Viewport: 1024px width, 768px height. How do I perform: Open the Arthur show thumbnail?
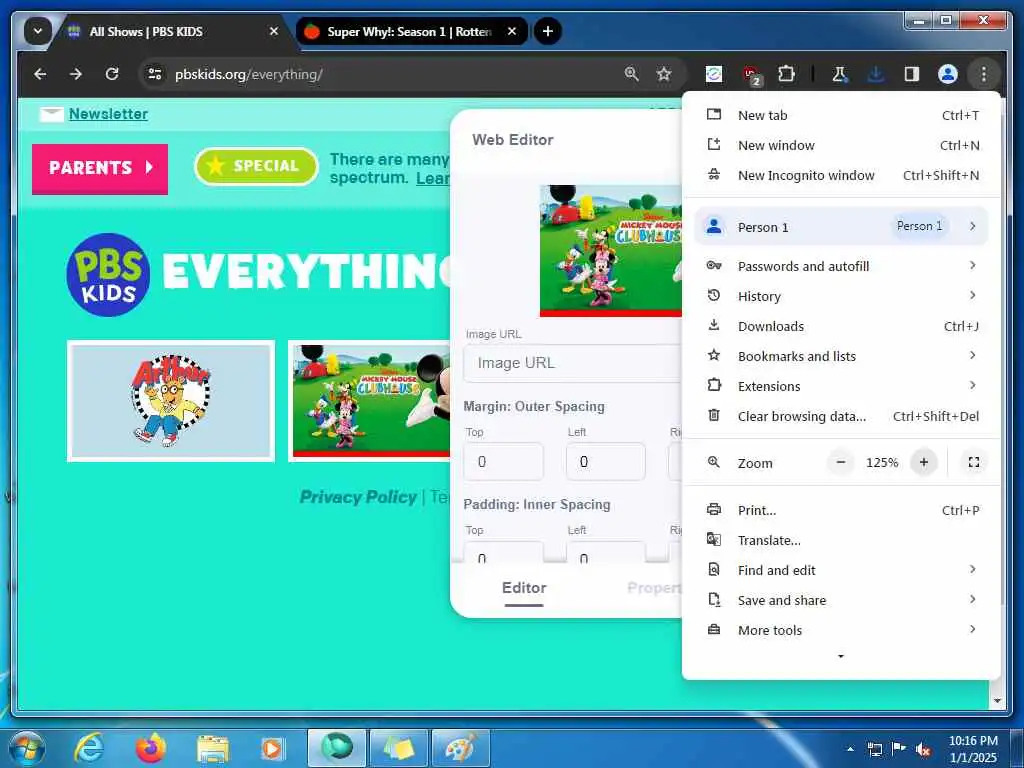point(171,401)
